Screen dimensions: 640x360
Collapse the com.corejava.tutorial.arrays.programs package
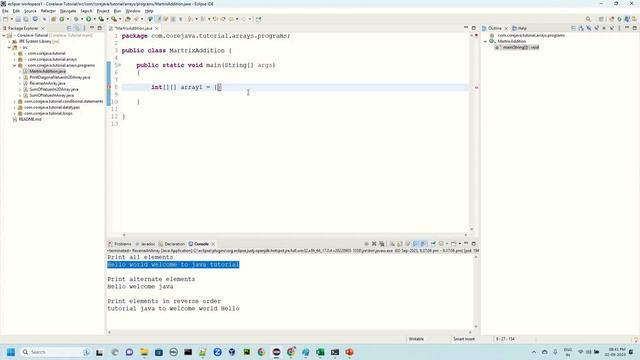click(x=15, y=65)
